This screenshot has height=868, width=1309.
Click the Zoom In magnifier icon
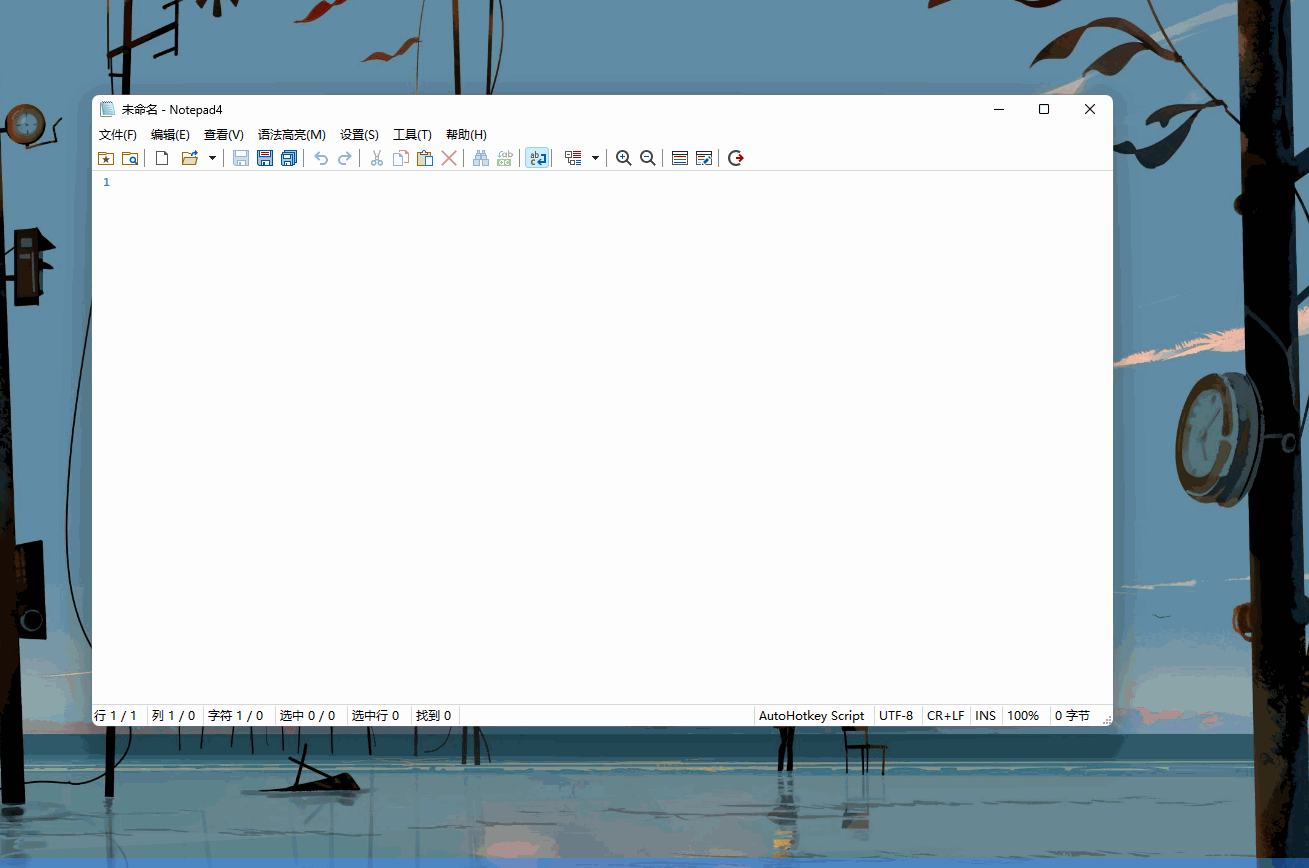[x=623, y=158]
